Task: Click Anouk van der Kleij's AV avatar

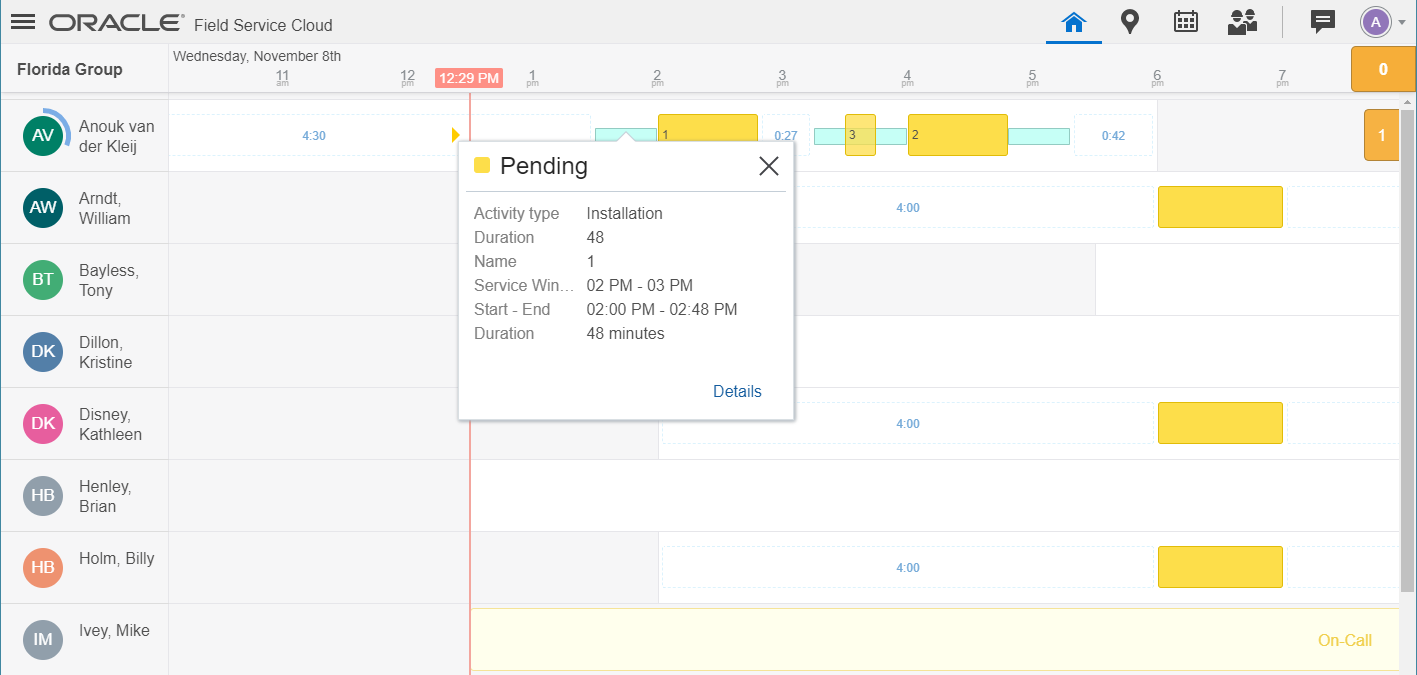Action: 43,136
